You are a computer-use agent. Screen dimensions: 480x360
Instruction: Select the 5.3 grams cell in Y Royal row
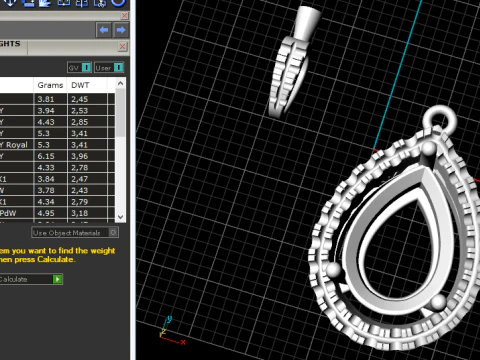click(x=50, y=145)
